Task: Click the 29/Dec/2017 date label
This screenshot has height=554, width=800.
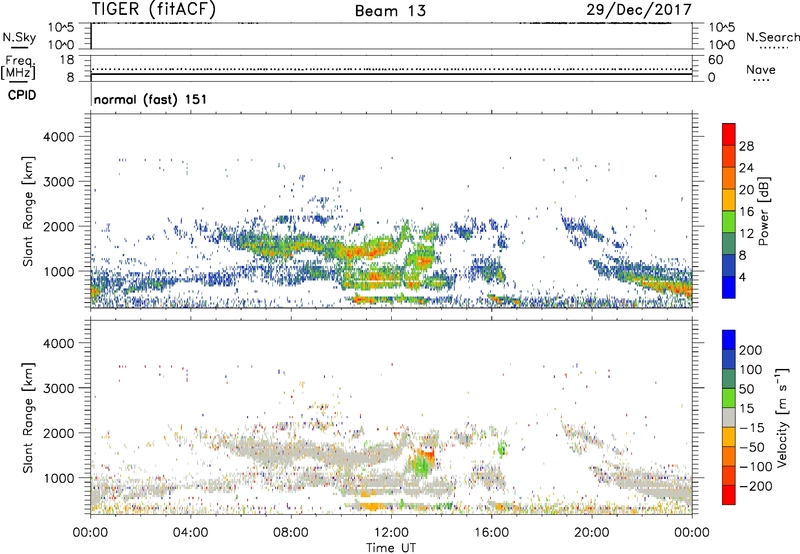Action: (639, 10)
